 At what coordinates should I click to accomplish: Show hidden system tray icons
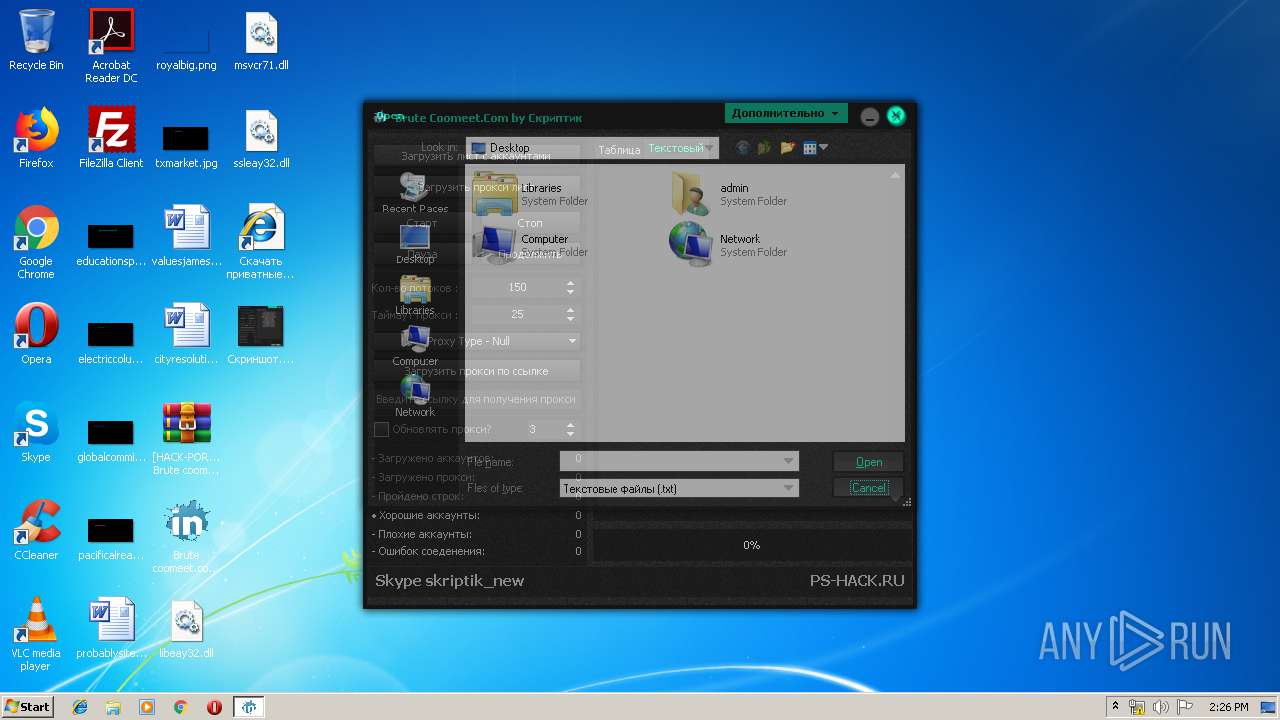[1115, 707]
